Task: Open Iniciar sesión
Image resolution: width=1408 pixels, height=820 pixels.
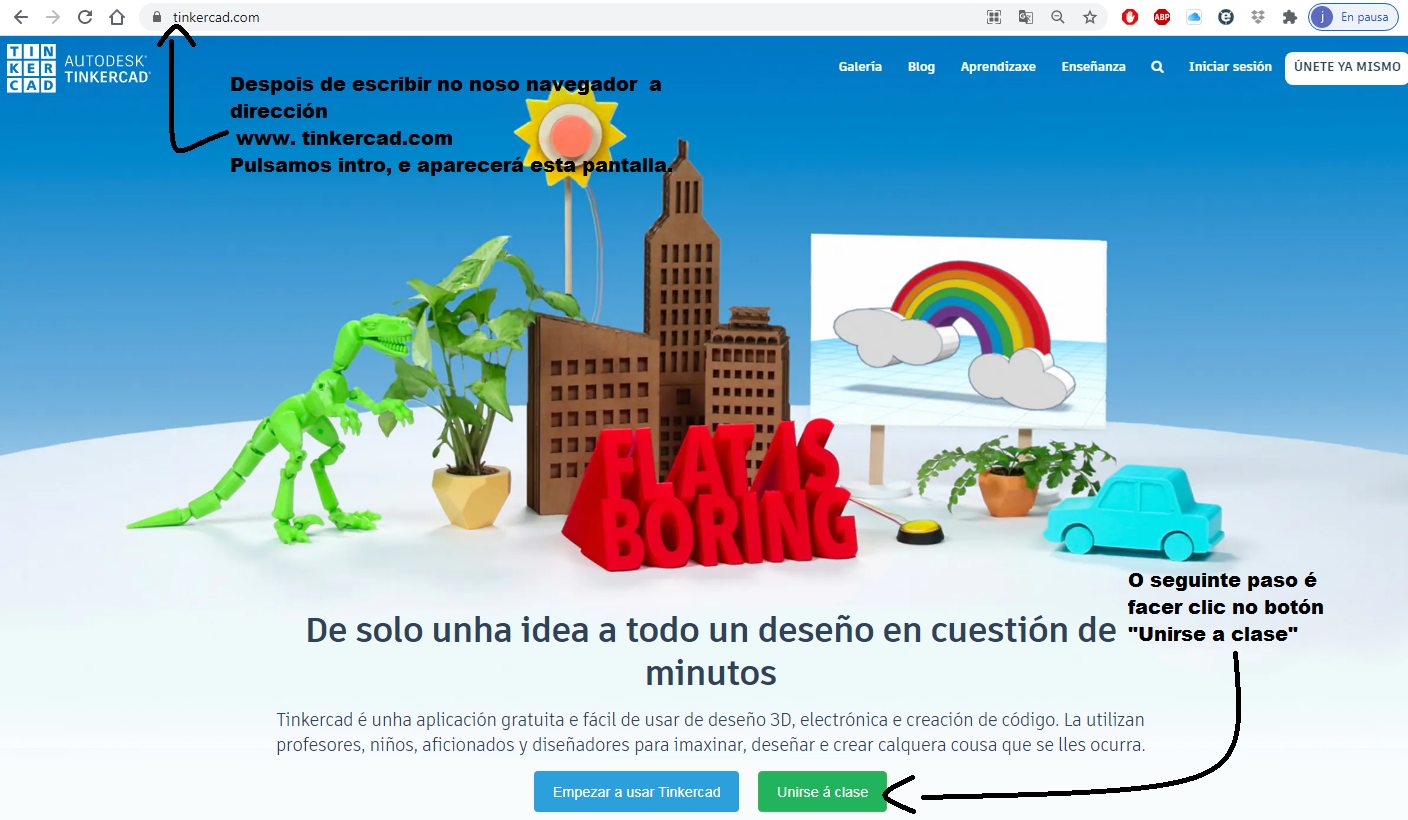Action: pos(1230,67)
